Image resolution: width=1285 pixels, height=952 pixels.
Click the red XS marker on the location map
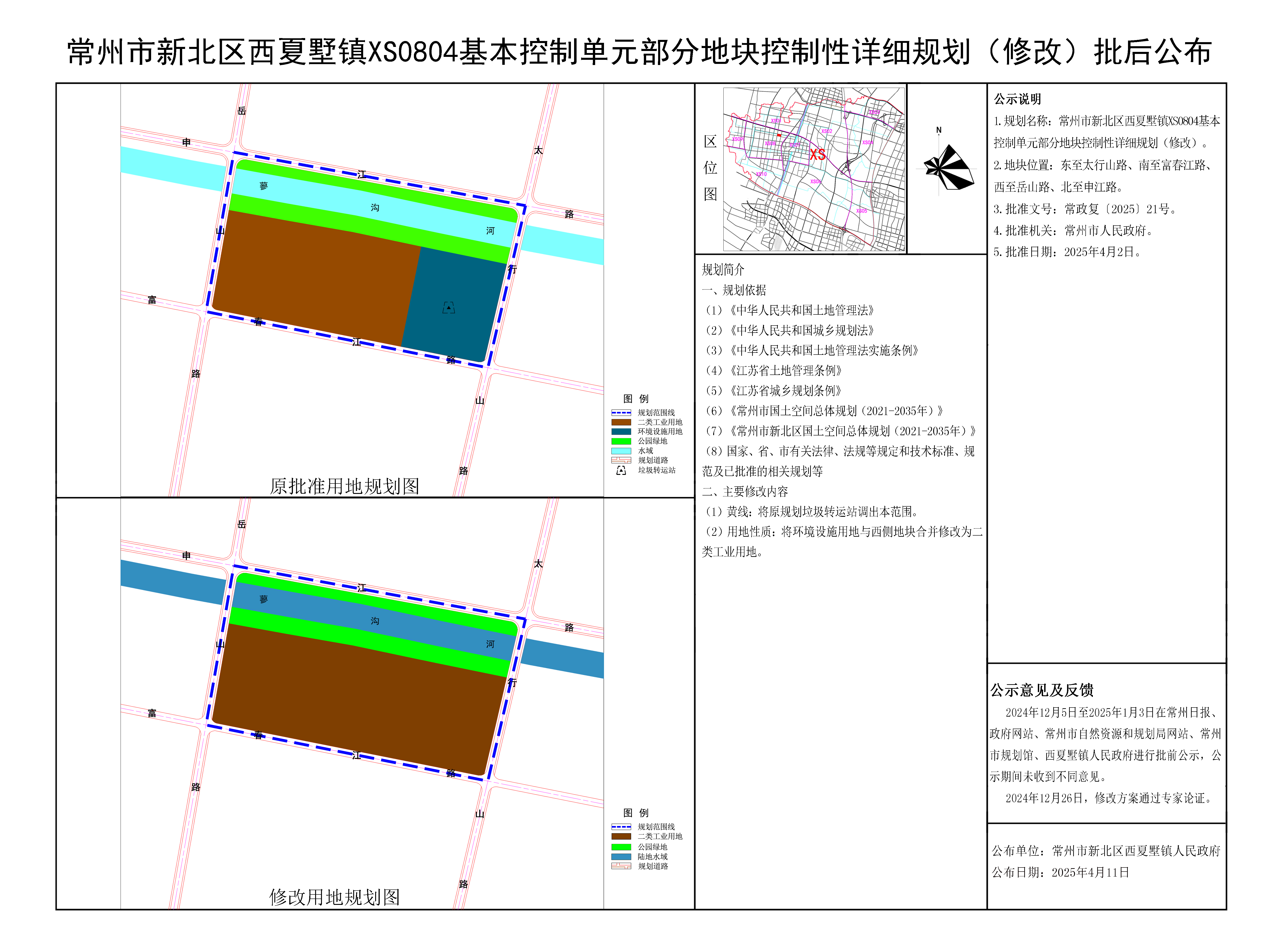tap(817, 155)
